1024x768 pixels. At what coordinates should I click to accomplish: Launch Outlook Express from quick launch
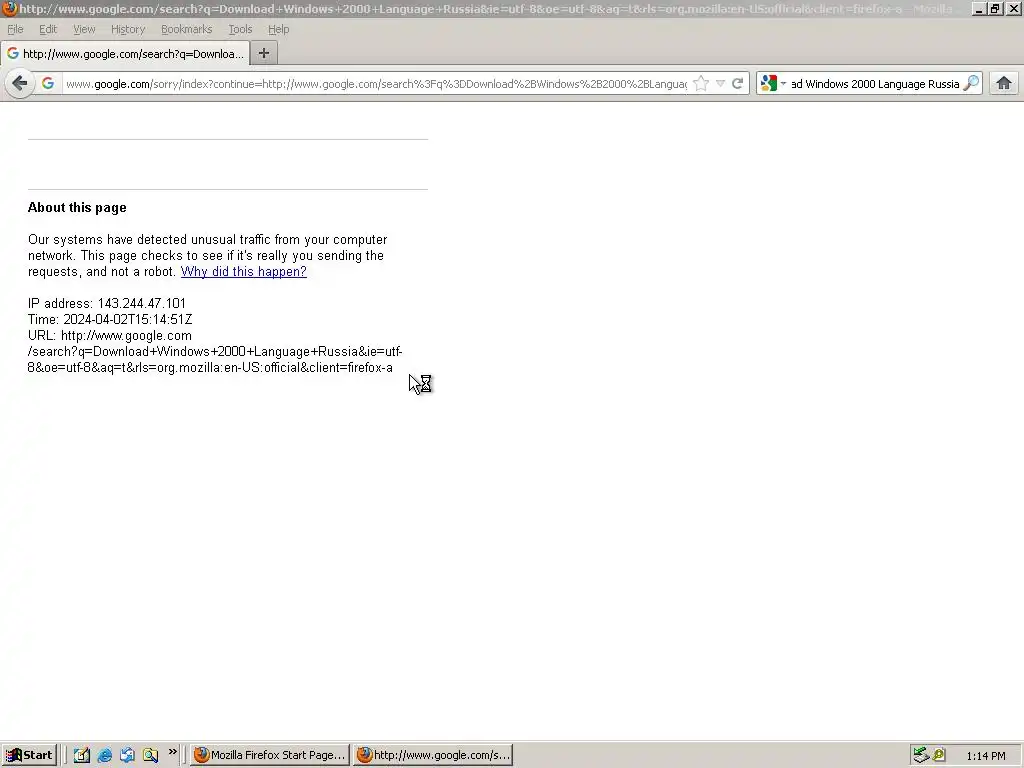point(127,755)
